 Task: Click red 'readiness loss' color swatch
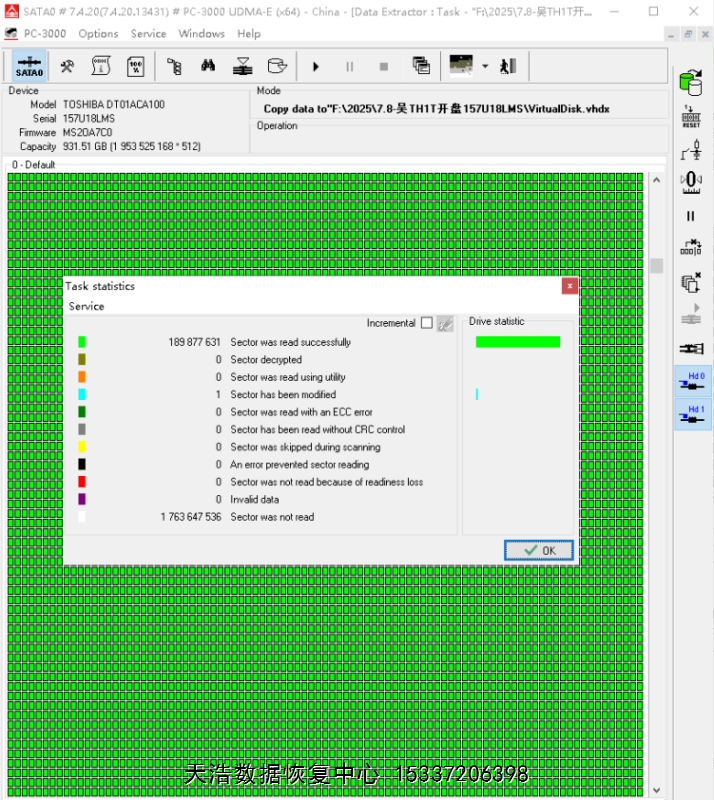click(82, 482)
